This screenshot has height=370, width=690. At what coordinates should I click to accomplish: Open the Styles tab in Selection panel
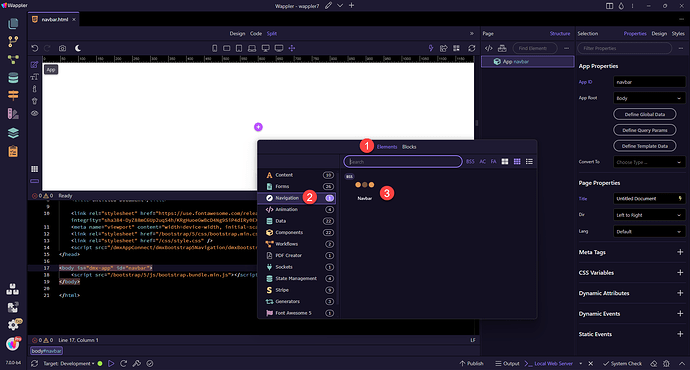pyautogui.click(x=678, y=33)
